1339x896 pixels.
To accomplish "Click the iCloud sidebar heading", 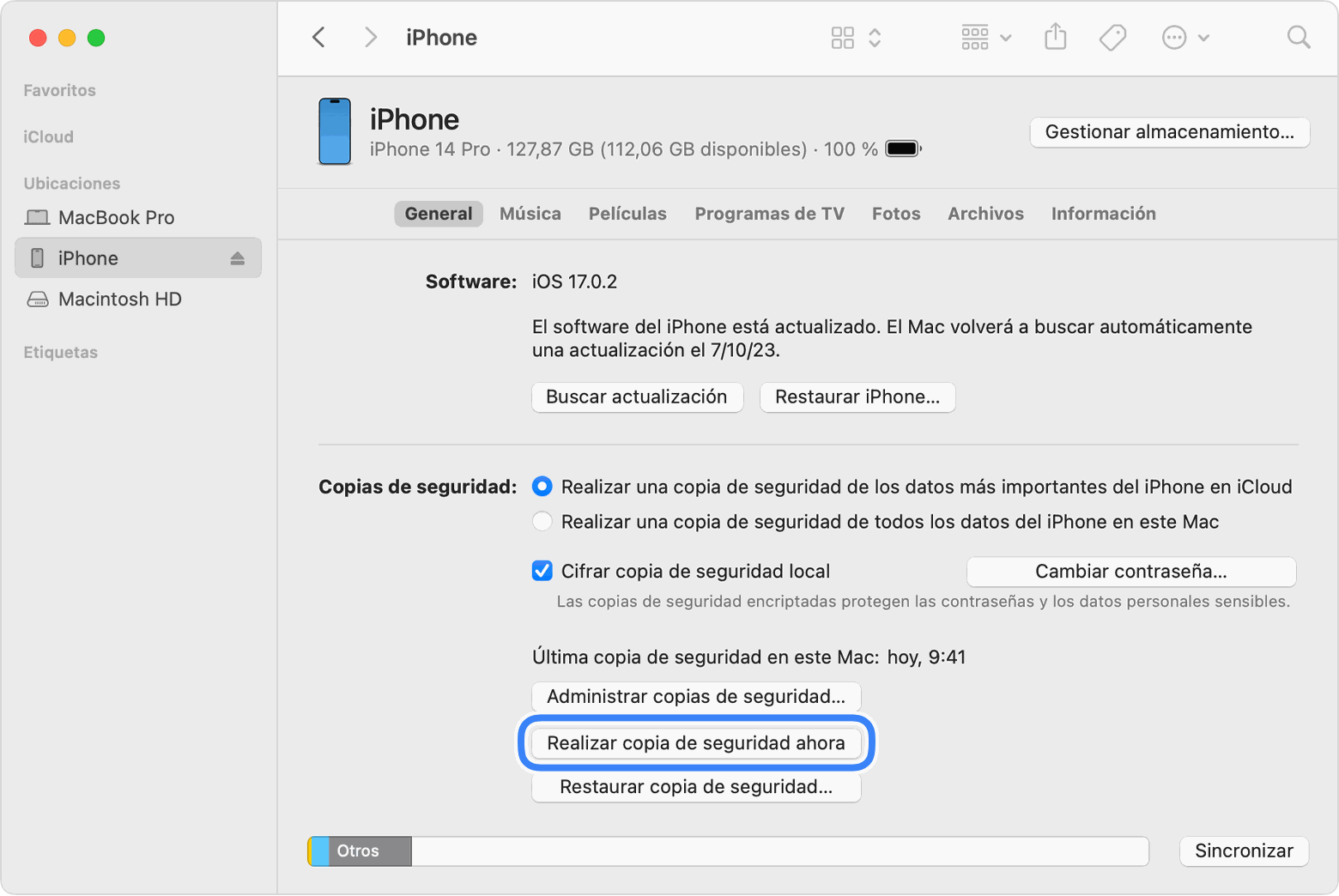I will click(x=48, y=136).
